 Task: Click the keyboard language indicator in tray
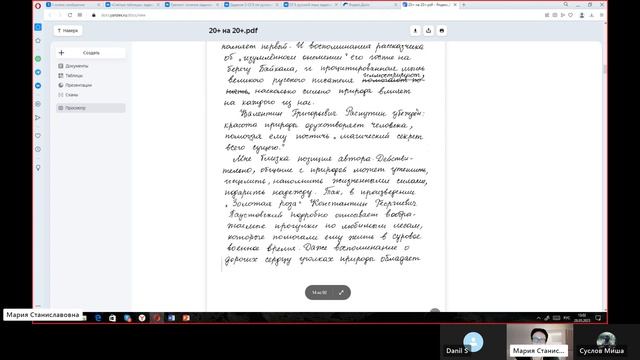click(567, 318)
